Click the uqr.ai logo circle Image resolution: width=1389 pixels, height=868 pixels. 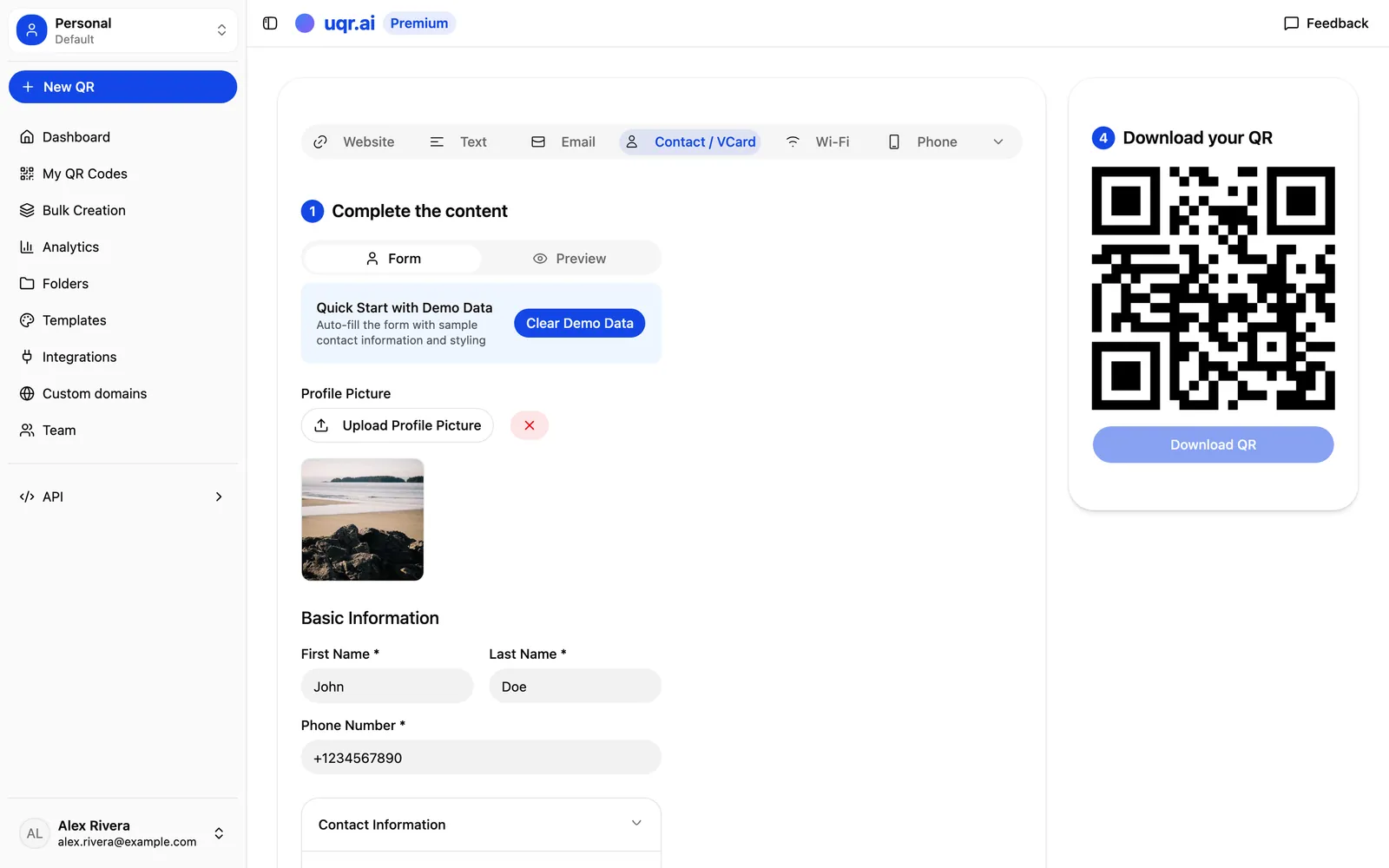coord(305,23)
